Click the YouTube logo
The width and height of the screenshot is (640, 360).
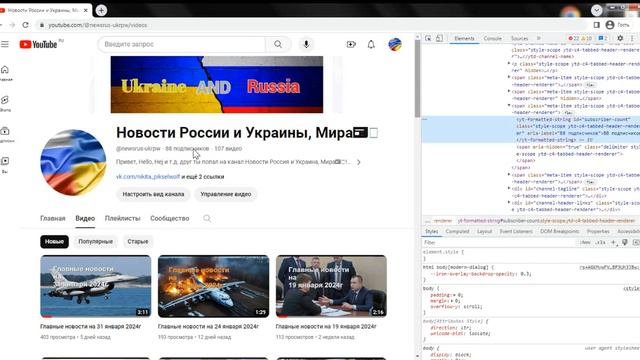click(39, 44)
